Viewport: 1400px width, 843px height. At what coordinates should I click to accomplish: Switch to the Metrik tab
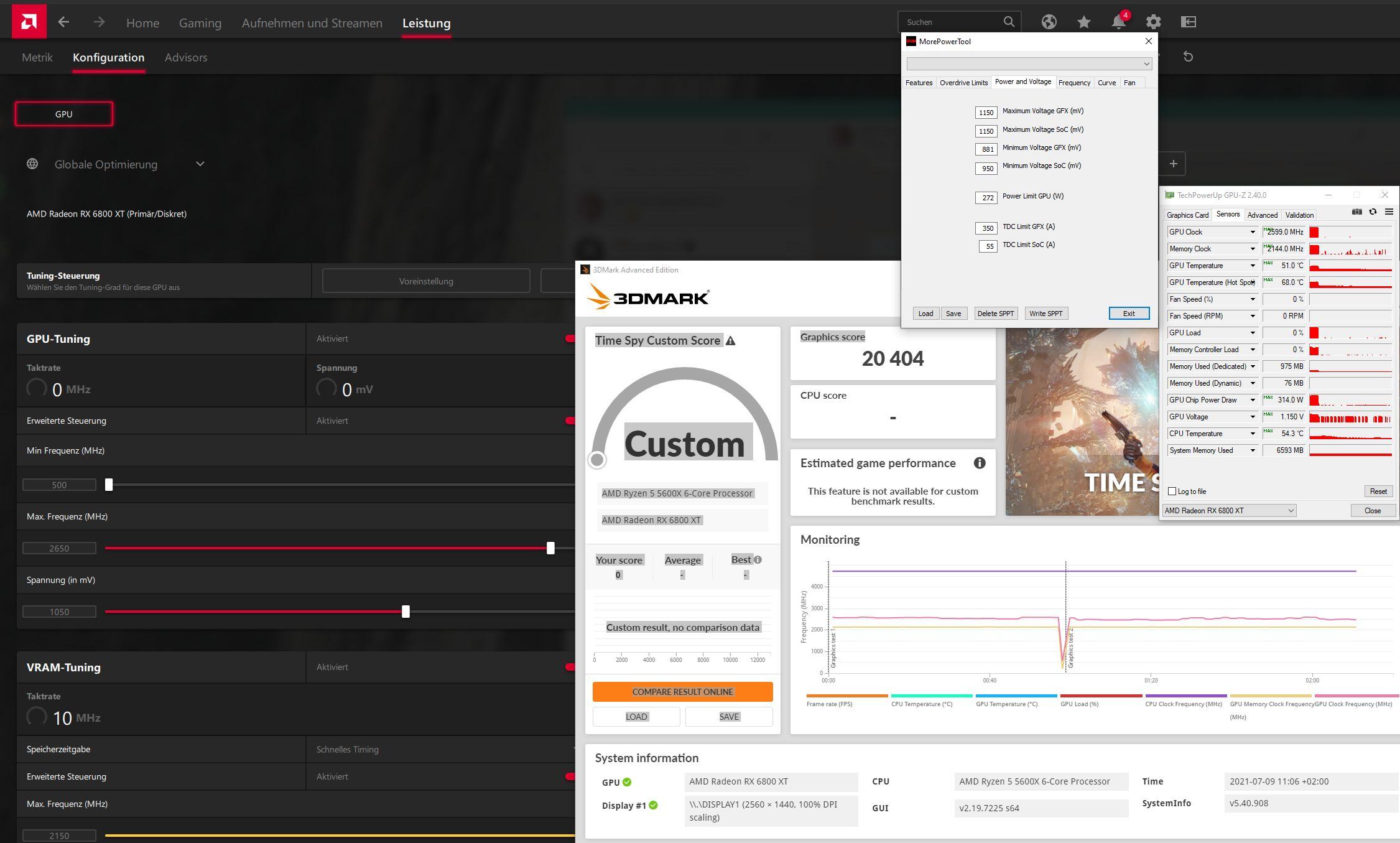(37, 57)
